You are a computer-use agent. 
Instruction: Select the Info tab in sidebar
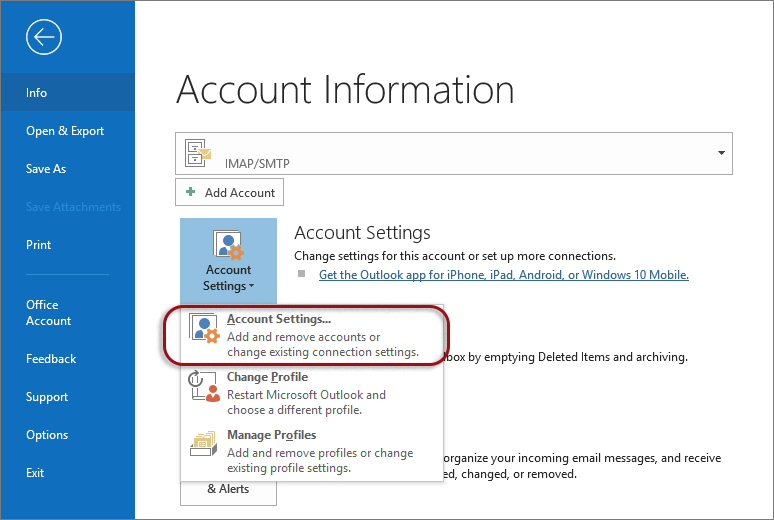pos(68,92)
